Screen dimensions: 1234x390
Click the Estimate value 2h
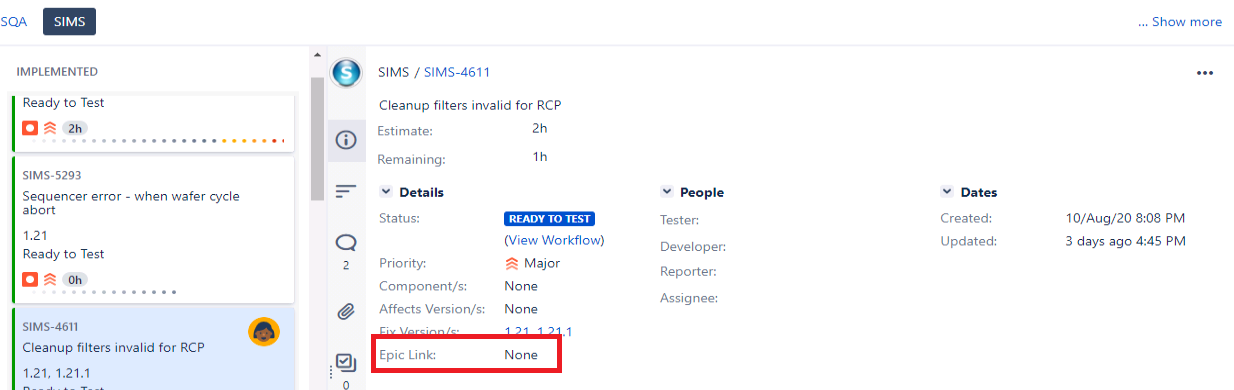pyautogui.click(x=540, y=129)
